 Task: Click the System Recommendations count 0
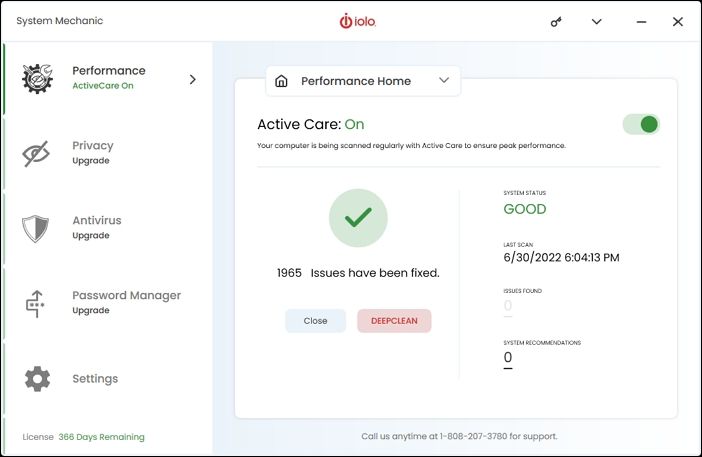[508, 357]
